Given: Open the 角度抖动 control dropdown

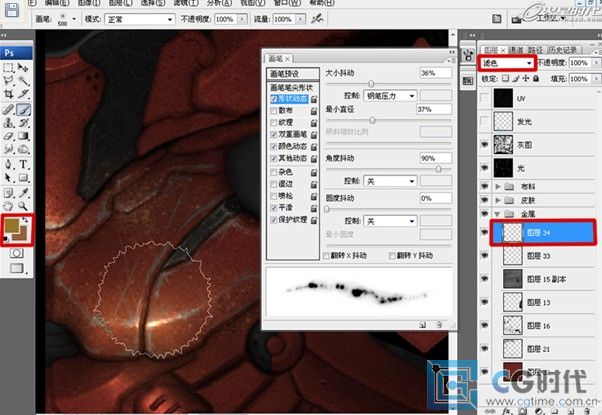Looking at the screenshot, I should pyautogui.click(x=390, y=181).
